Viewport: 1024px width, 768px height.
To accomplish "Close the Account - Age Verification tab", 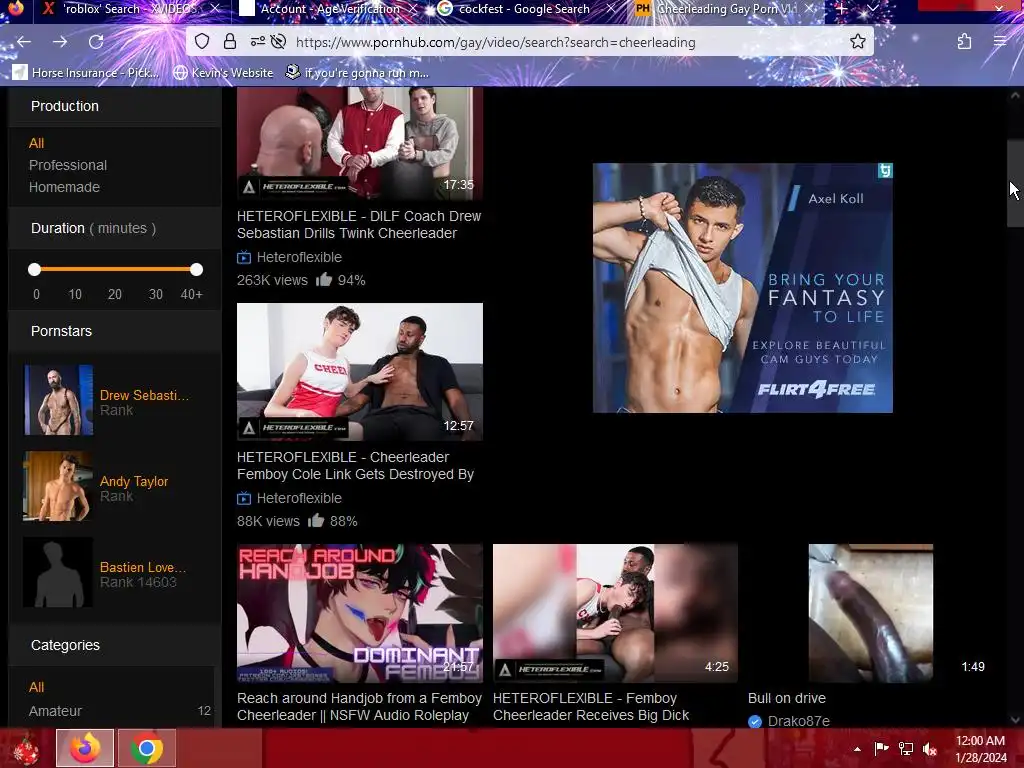I will pos(413,8).
